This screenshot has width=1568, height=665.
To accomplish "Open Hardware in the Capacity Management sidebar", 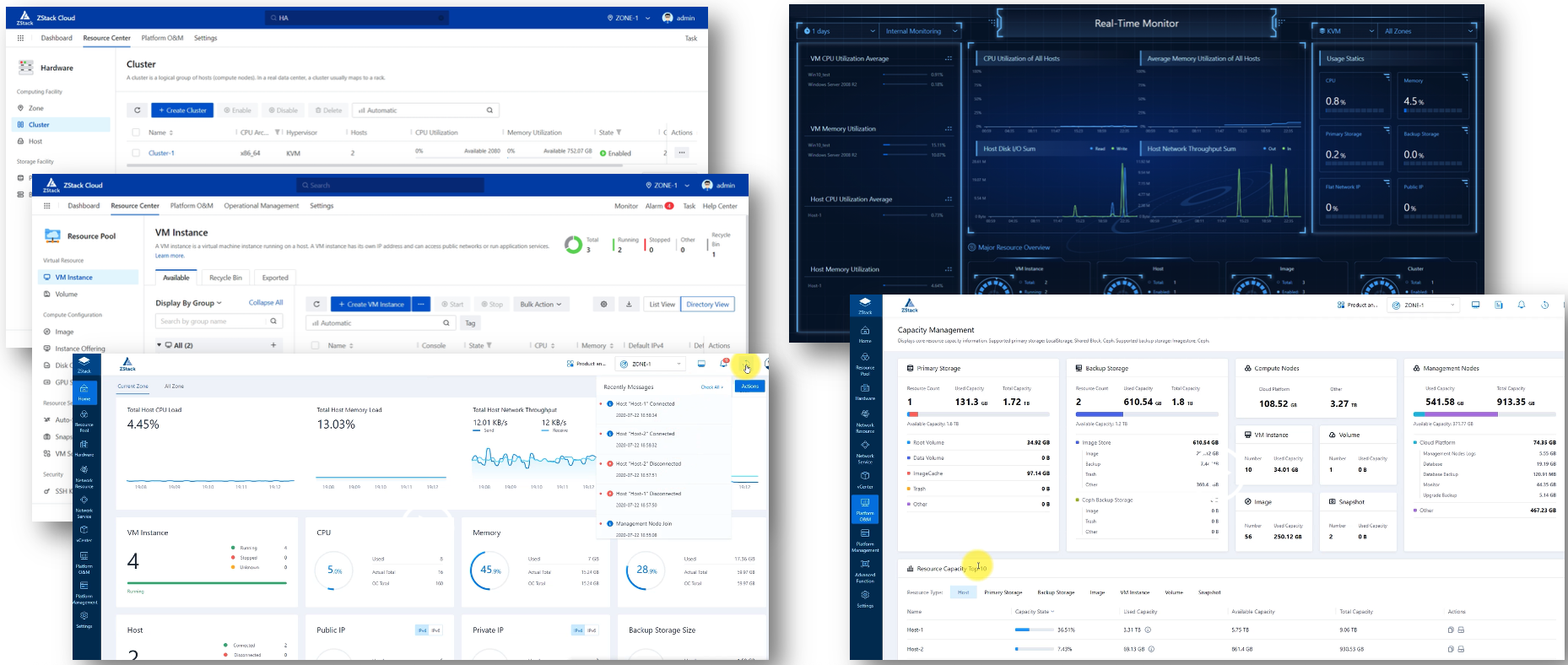I will pos(865,392).
